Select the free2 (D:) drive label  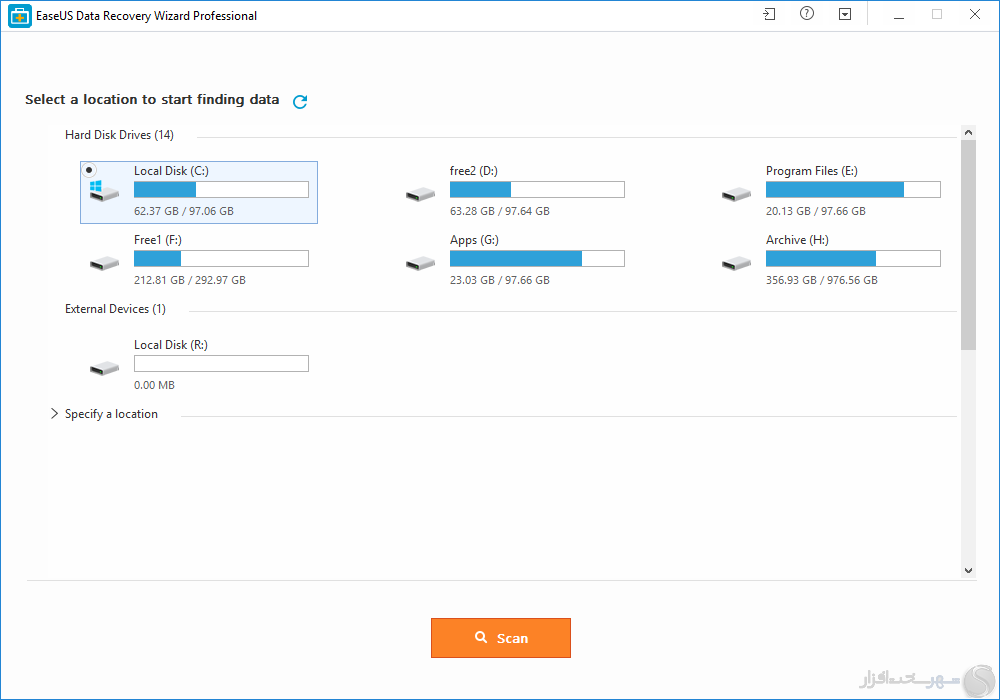click(x=474, y=171)
